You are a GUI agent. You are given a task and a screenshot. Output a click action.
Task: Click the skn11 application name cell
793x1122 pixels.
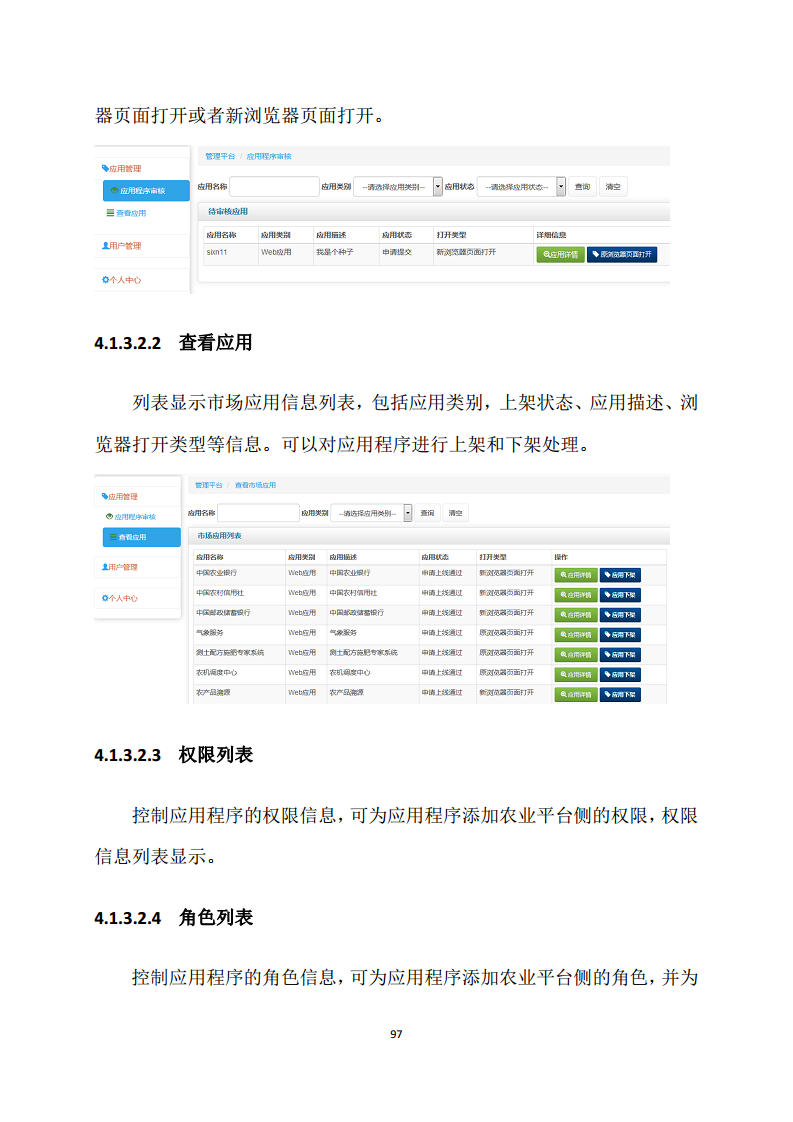(230, 253)
